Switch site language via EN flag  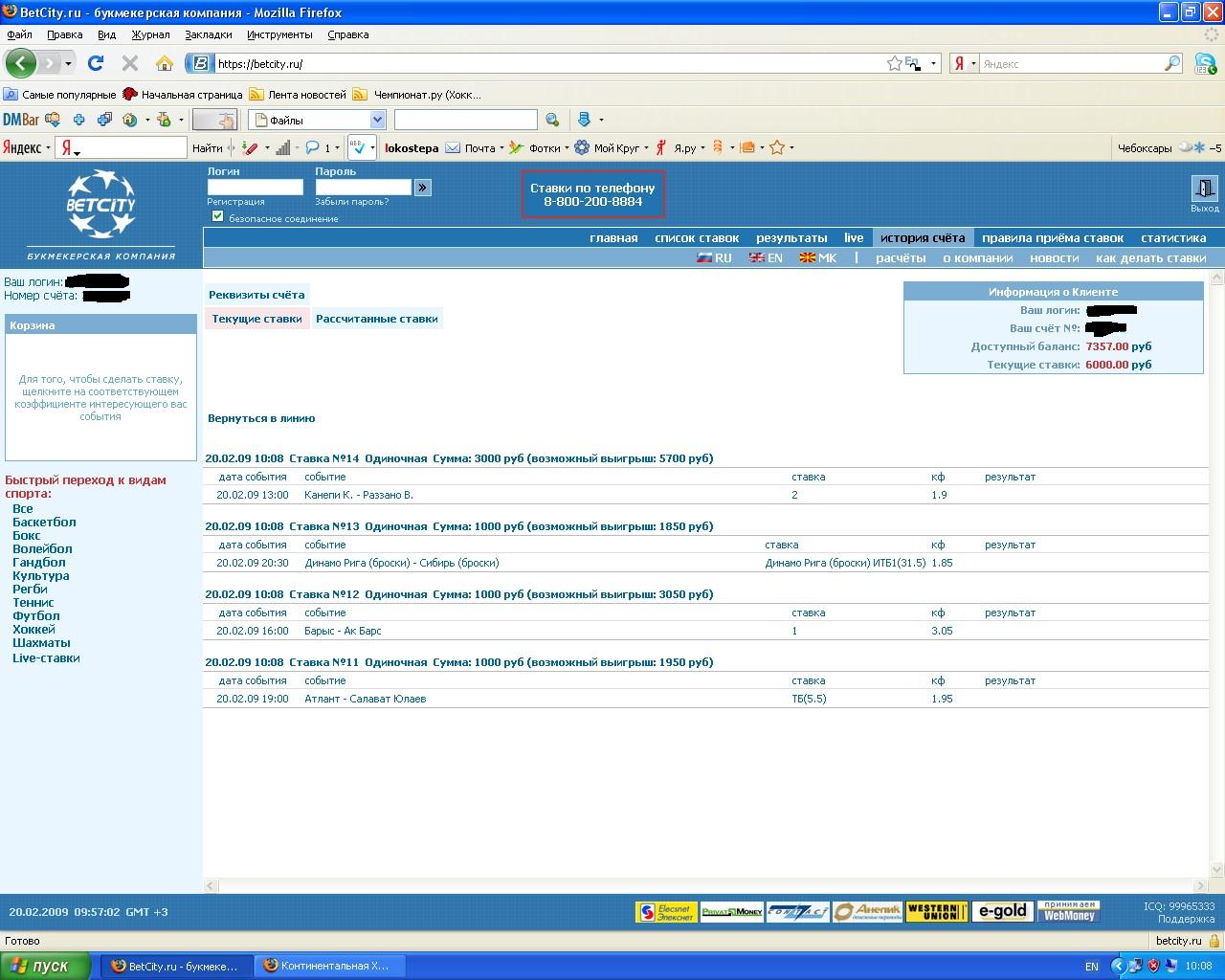point(766,258)
